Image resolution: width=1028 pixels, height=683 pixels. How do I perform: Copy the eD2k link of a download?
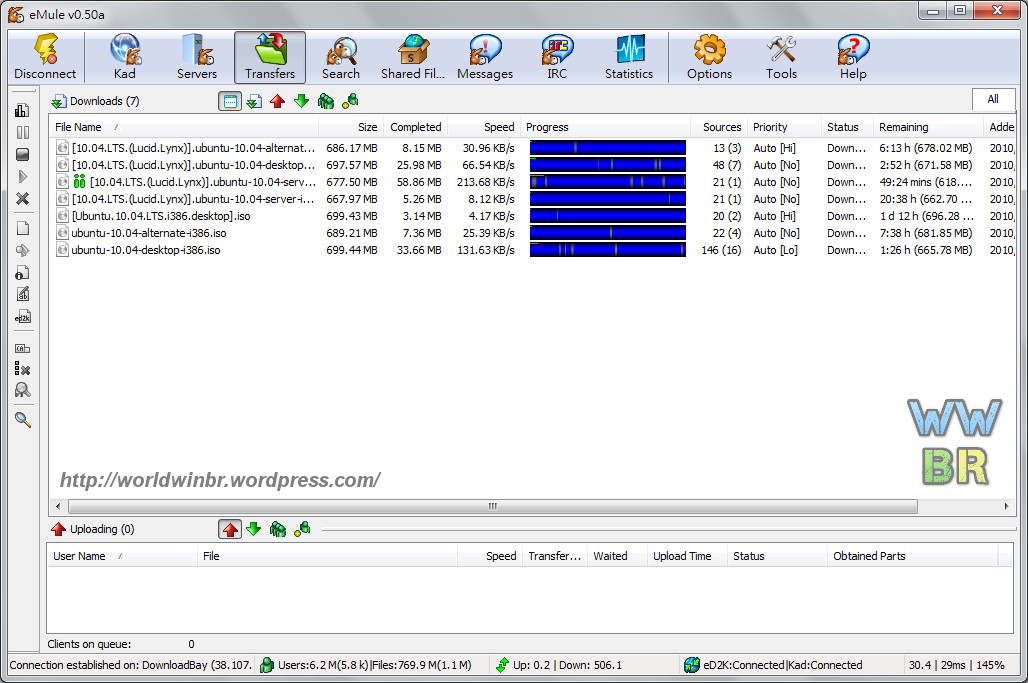coord(22,317)
